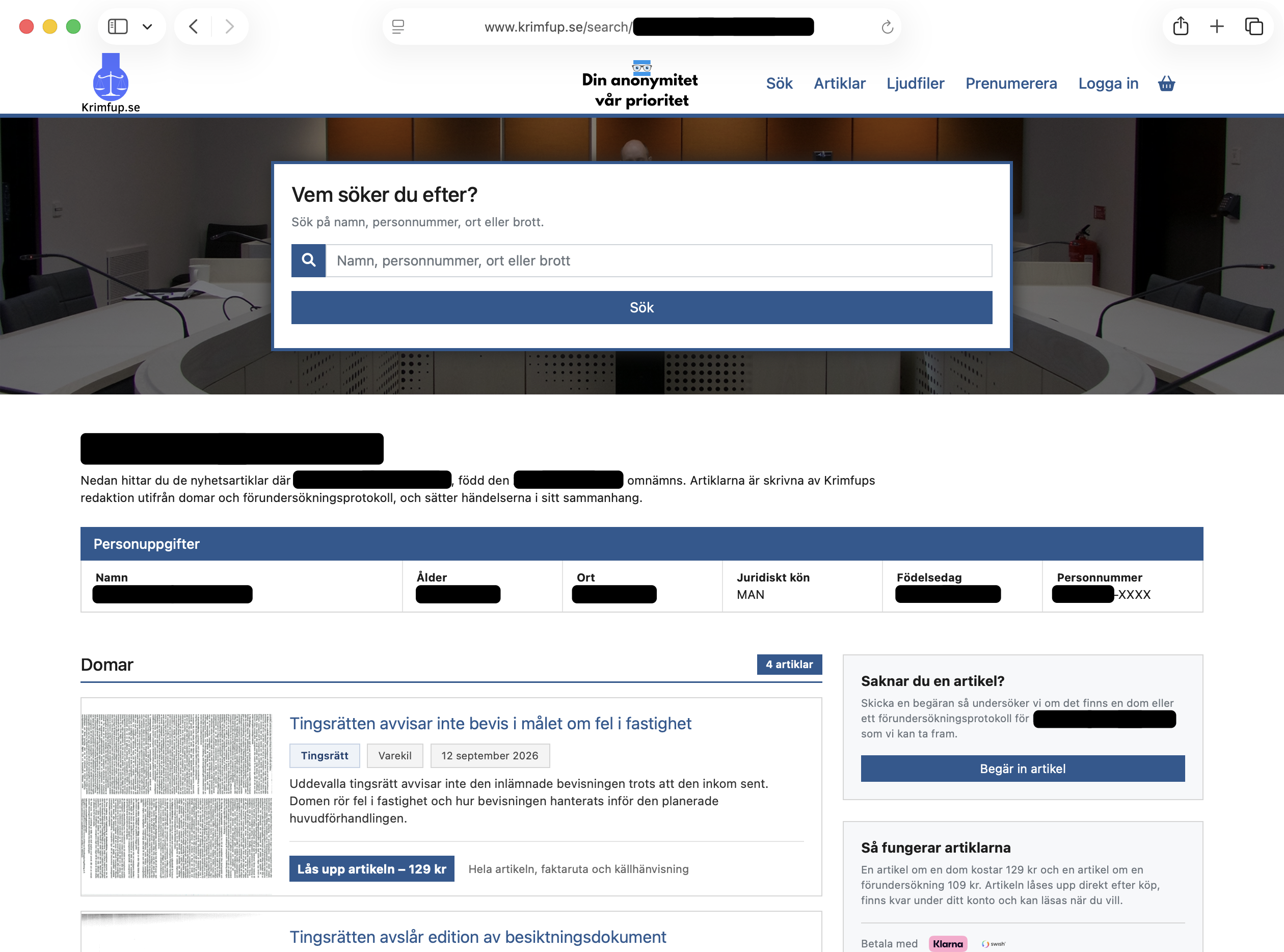The image size is (1284, 952).
Task: Click the Din anonymitet vår prioritet banner
Action: coord(640,85)
